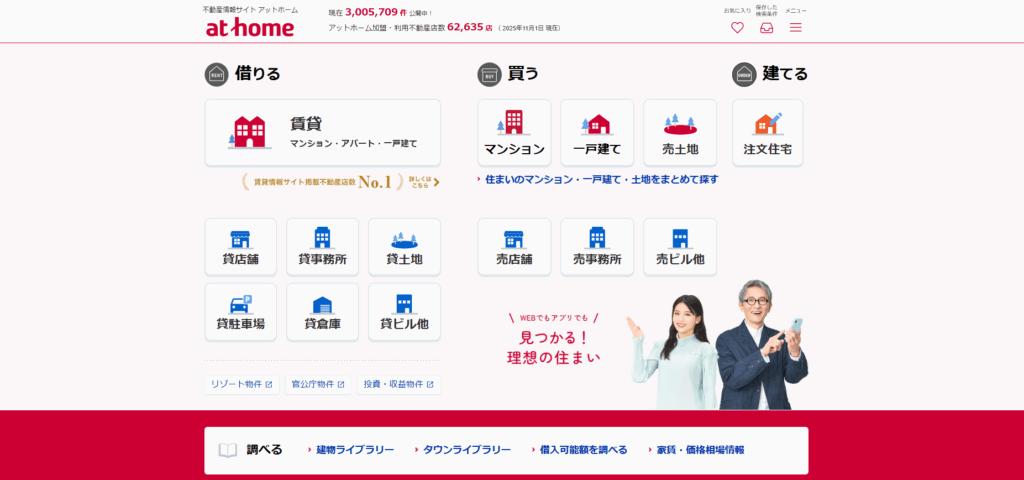Screen dimensions: 1024x480
Task: Open 建物ライブラリー in the research bar
Action: click(x=354, y=450)
